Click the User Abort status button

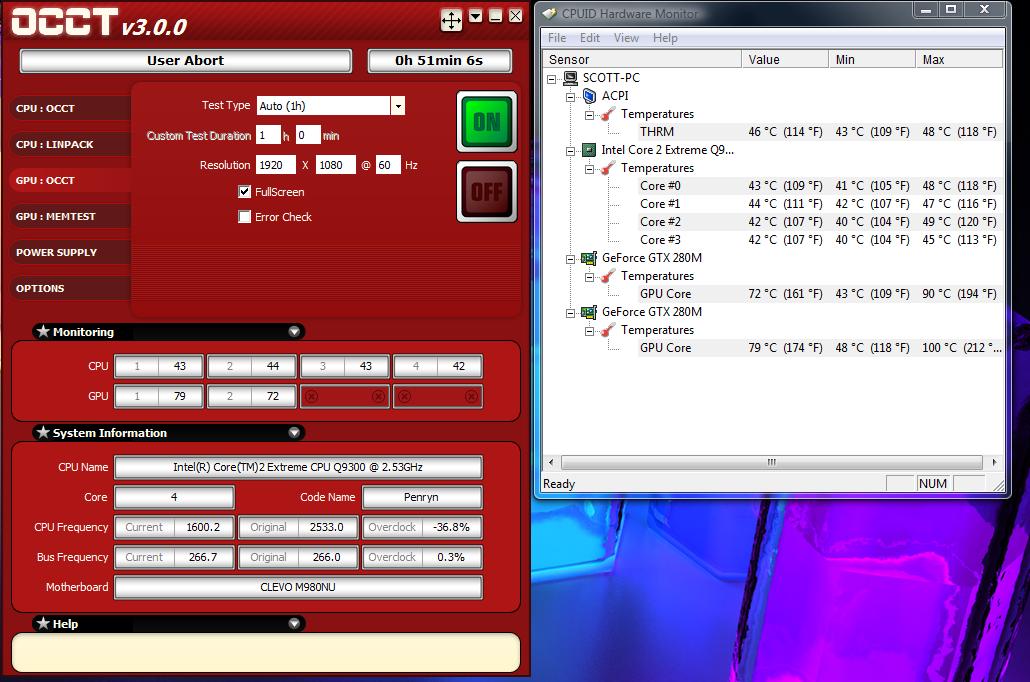[x=185, y=60]
